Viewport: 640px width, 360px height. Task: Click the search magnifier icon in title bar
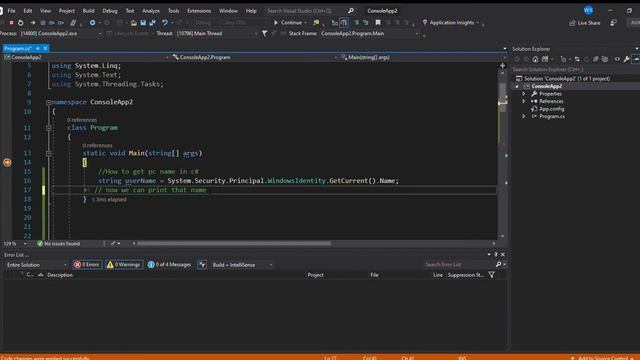click(x=351, y=11)
